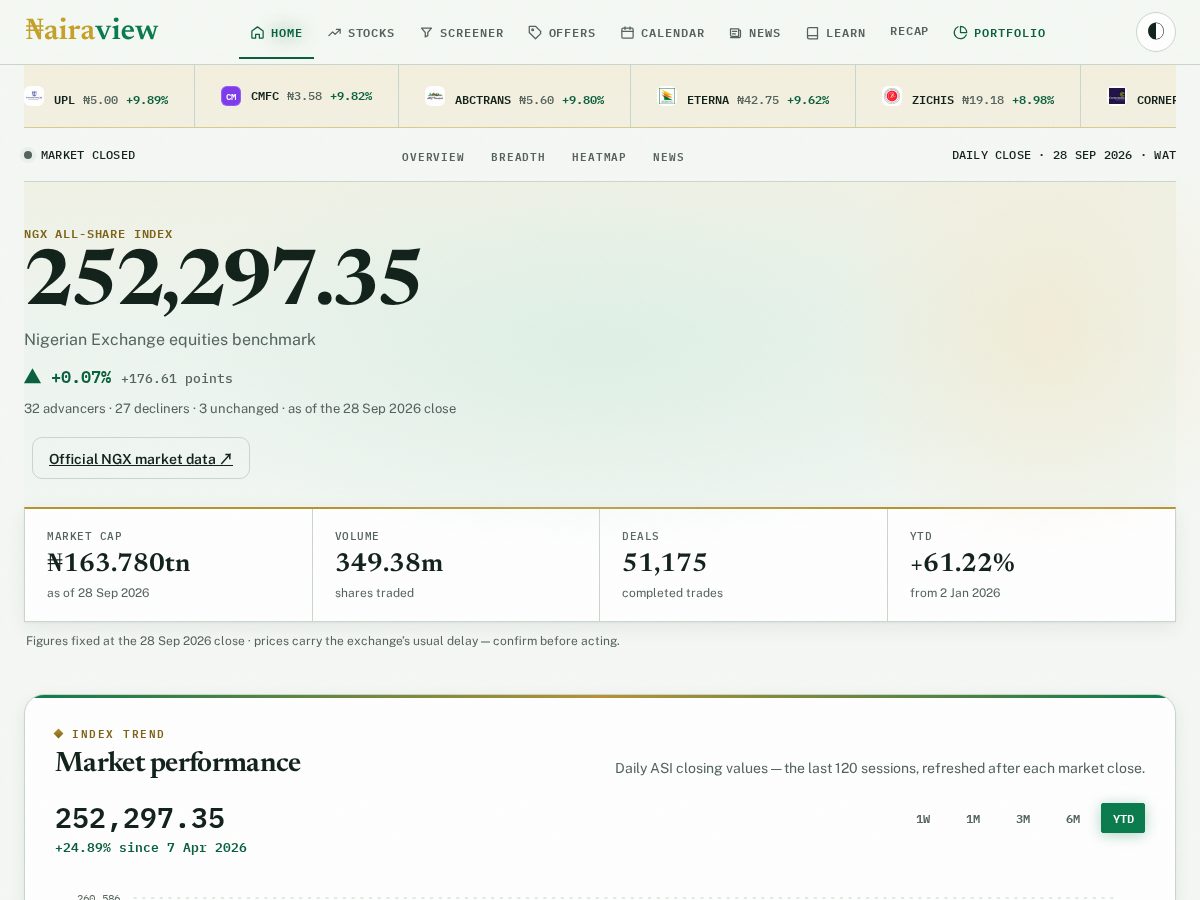Click the News newspaper icon

coord(736,33)
